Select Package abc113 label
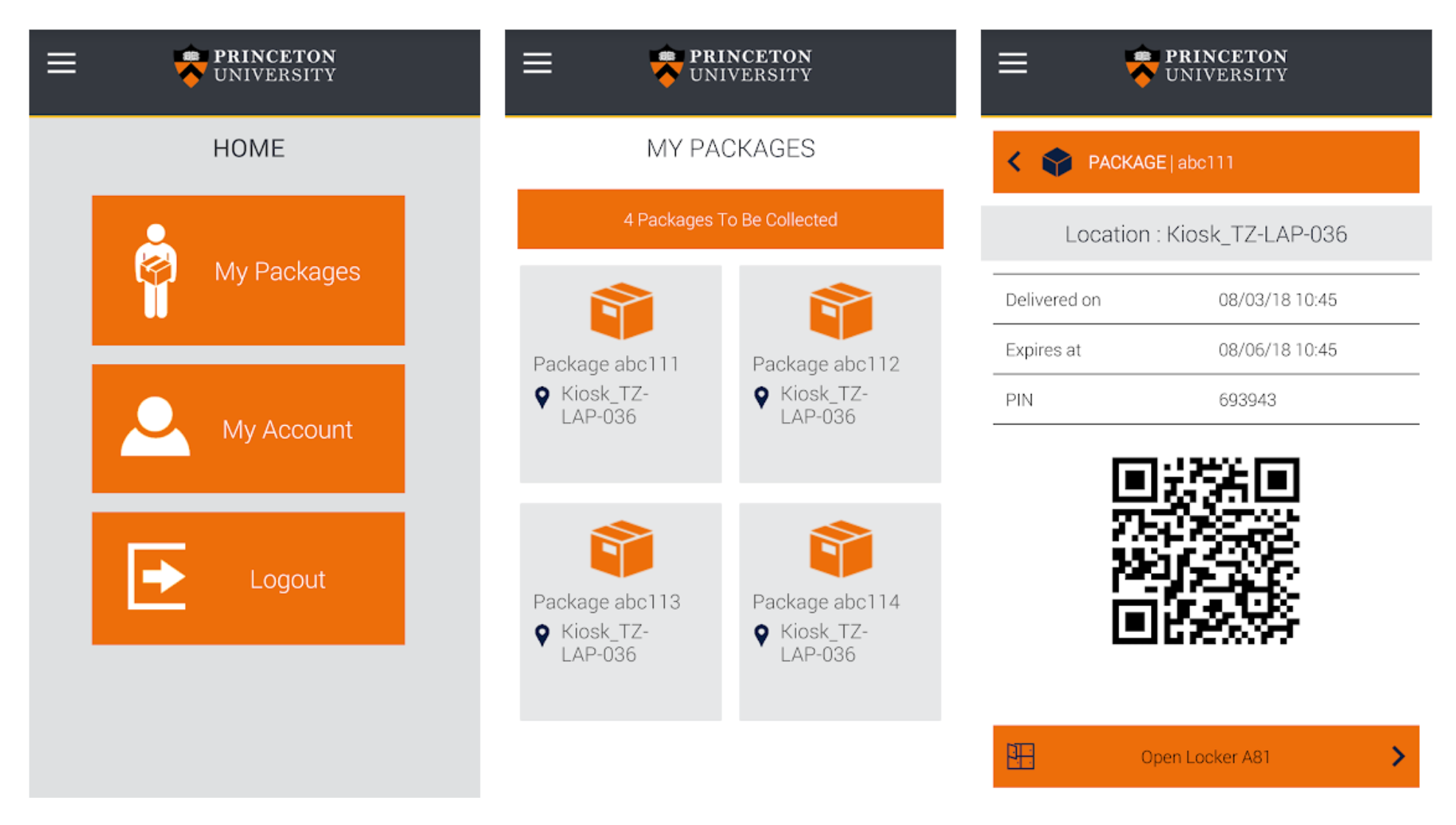 pyautogui.click(x=606, y=602)
